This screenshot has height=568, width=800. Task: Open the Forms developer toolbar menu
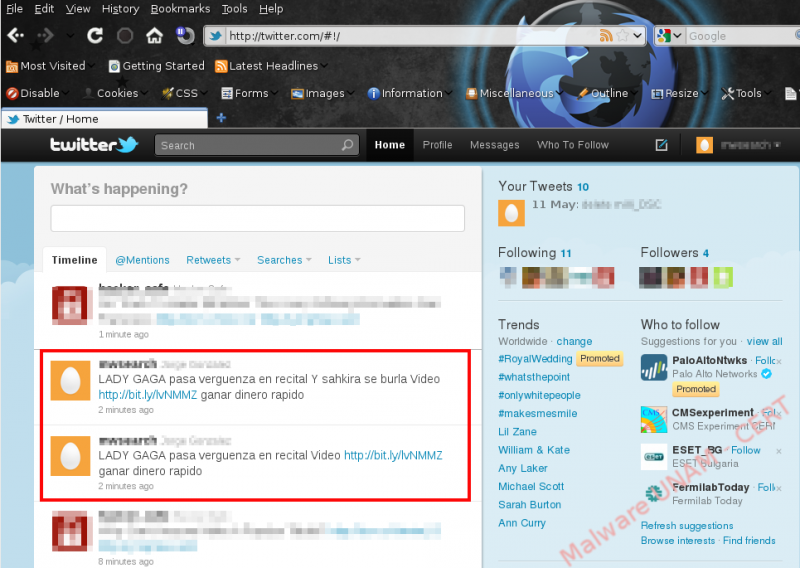pos(249,93)
